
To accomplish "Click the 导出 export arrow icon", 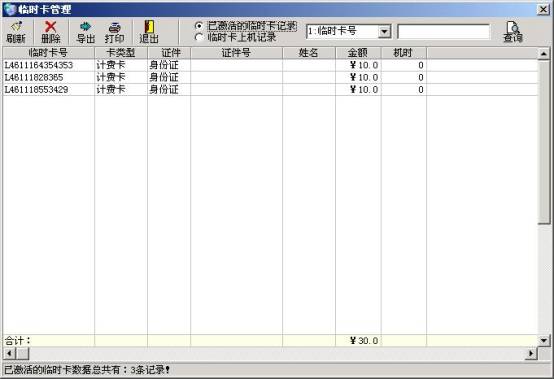I will [x=86, y=26].
